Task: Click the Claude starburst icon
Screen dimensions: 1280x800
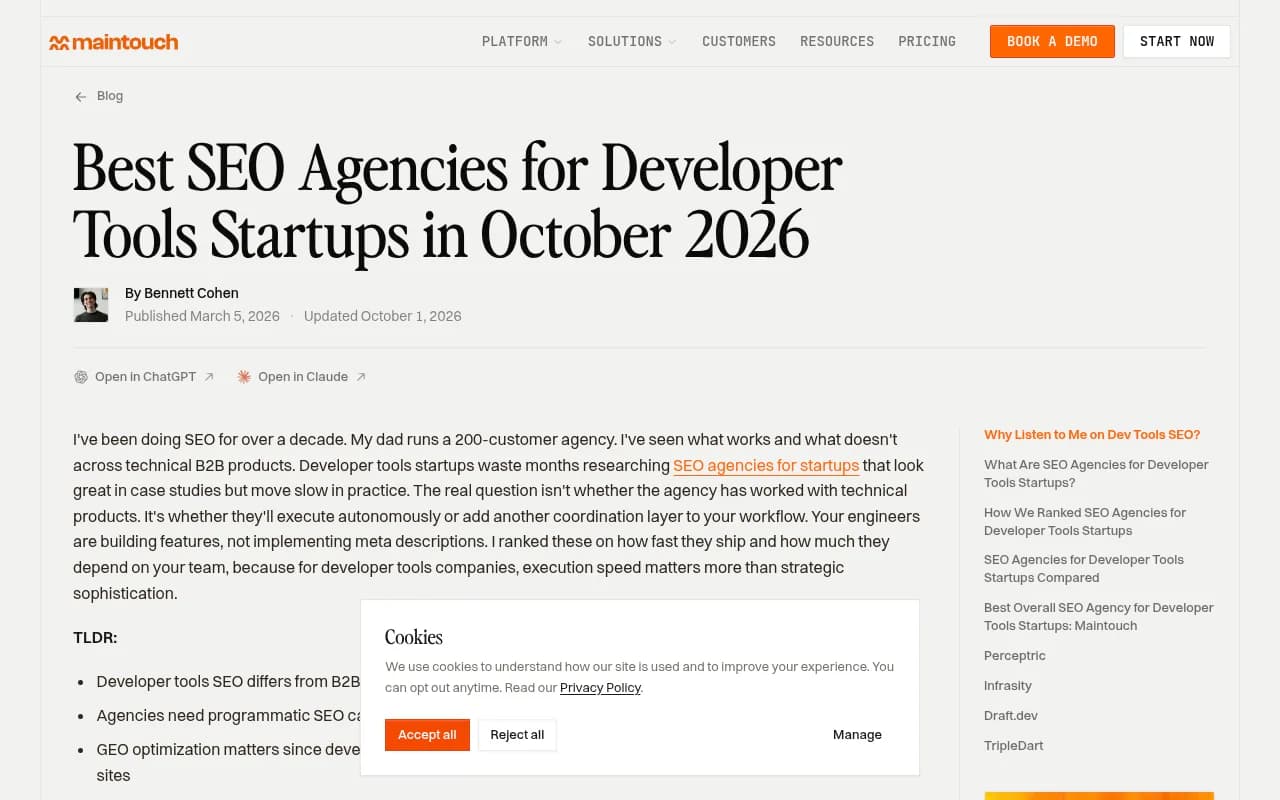Action: tap(244, 377)
